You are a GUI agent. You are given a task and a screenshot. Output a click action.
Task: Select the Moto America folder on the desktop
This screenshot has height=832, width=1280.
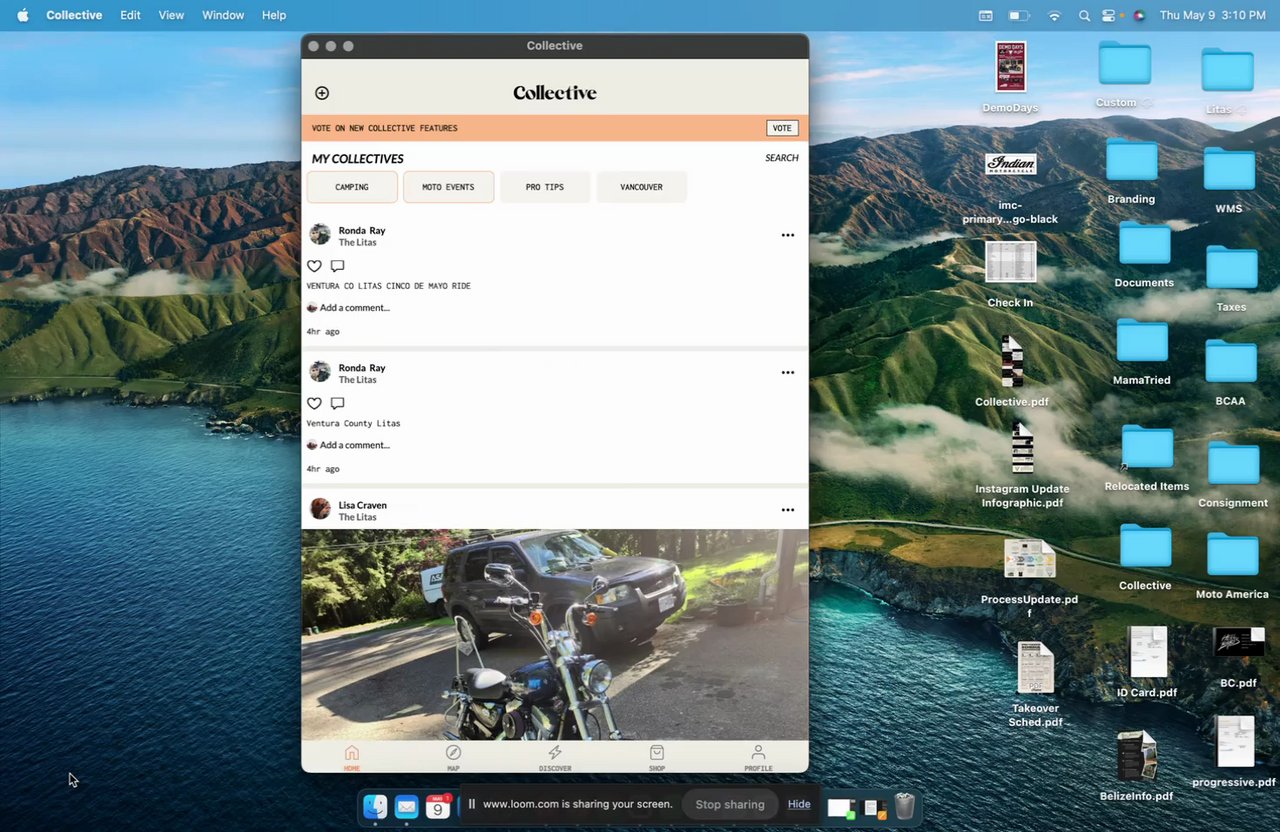1232,566
